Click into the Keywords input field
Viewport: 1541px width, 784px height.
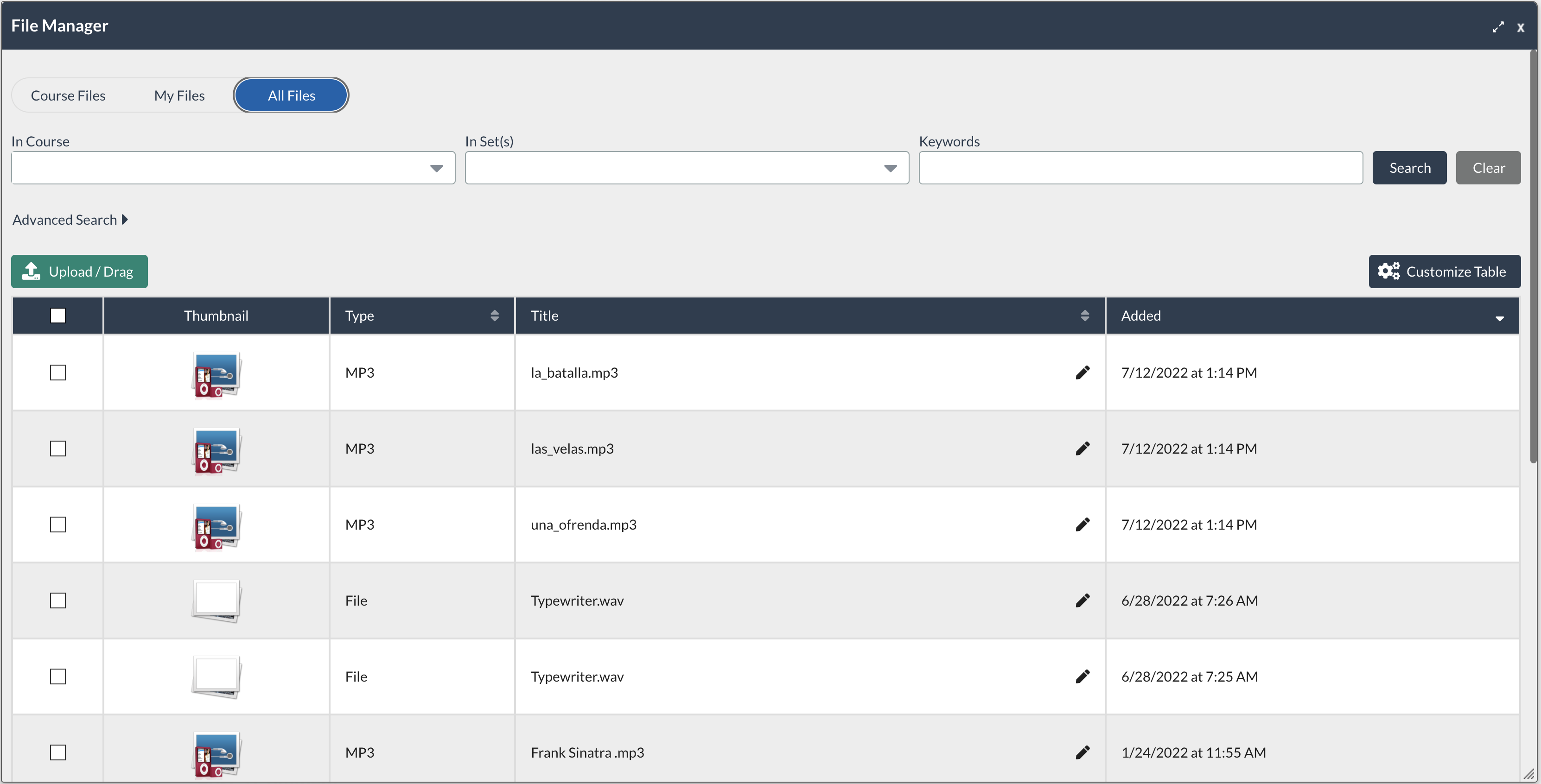[x=1140, y=168]
